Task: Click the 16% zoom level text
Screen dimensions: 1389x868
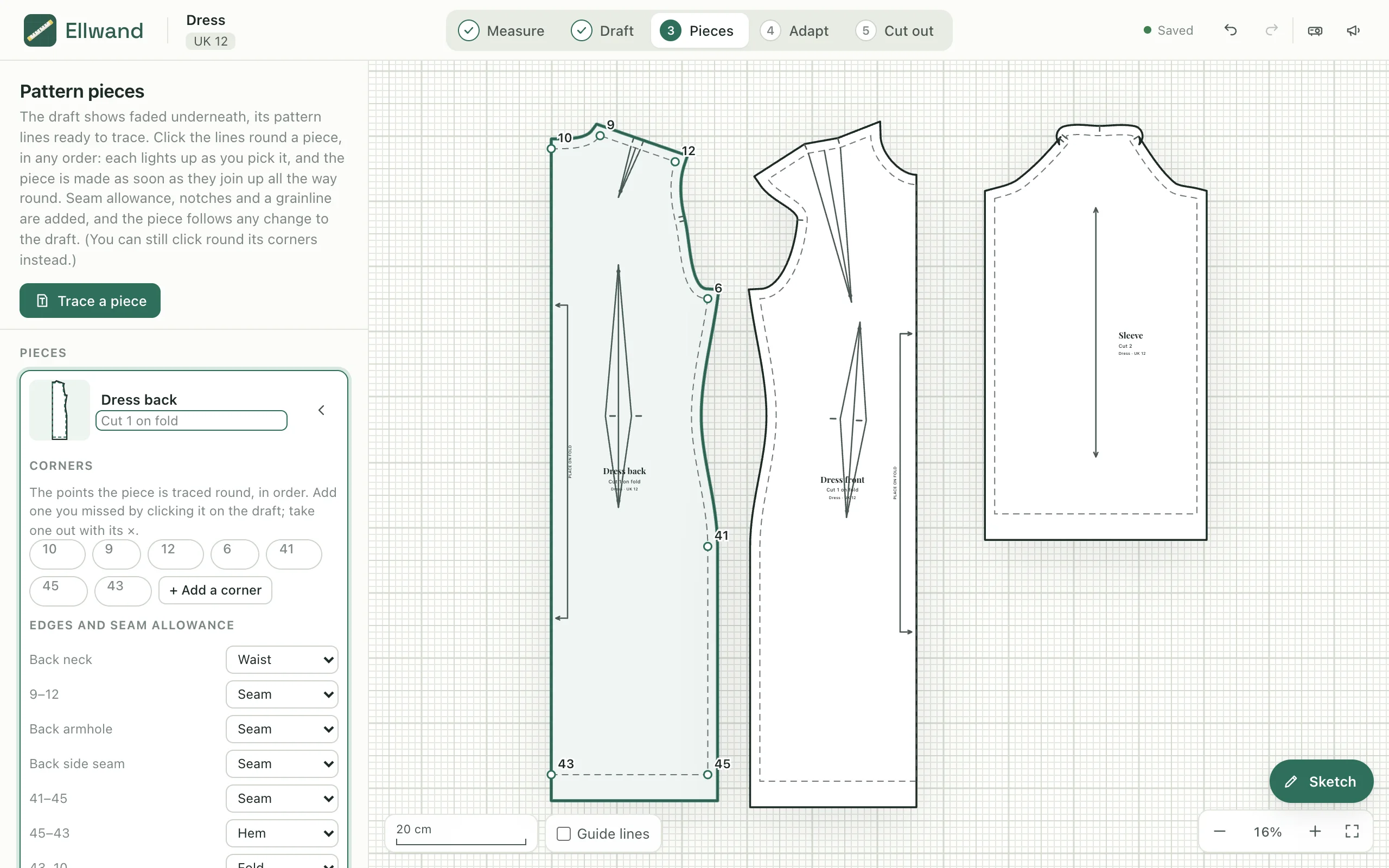Action: pyautogui.click(x=1267, y=831)
